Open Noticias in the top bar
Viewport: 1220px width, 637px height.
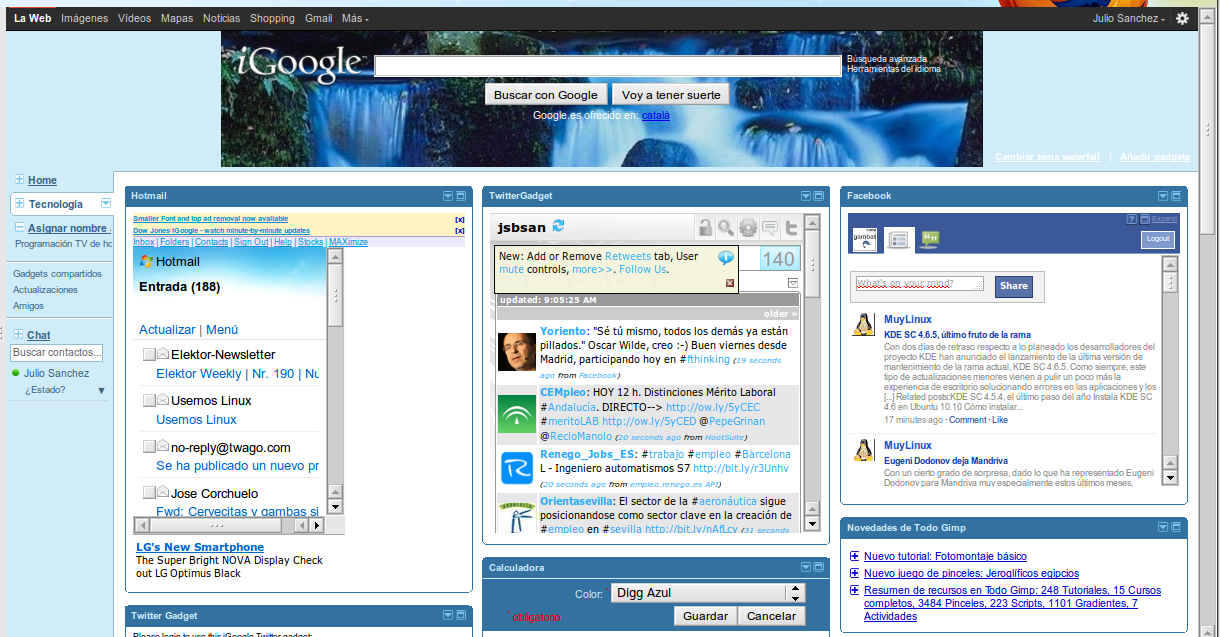coord(221,19)
